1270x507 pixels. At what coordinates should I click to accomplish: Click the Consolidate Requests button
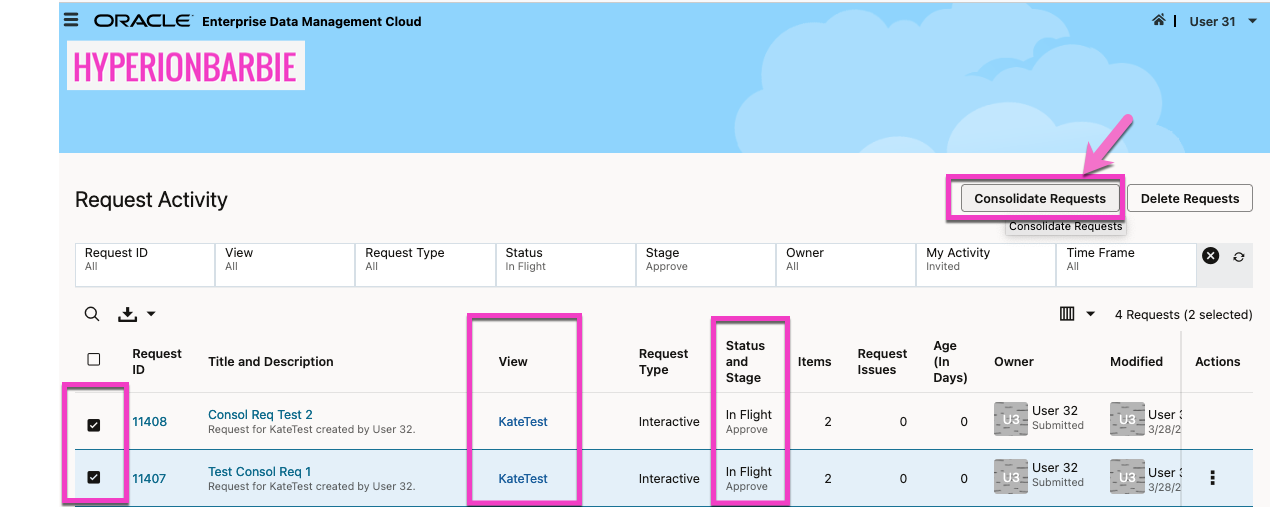1039,198
